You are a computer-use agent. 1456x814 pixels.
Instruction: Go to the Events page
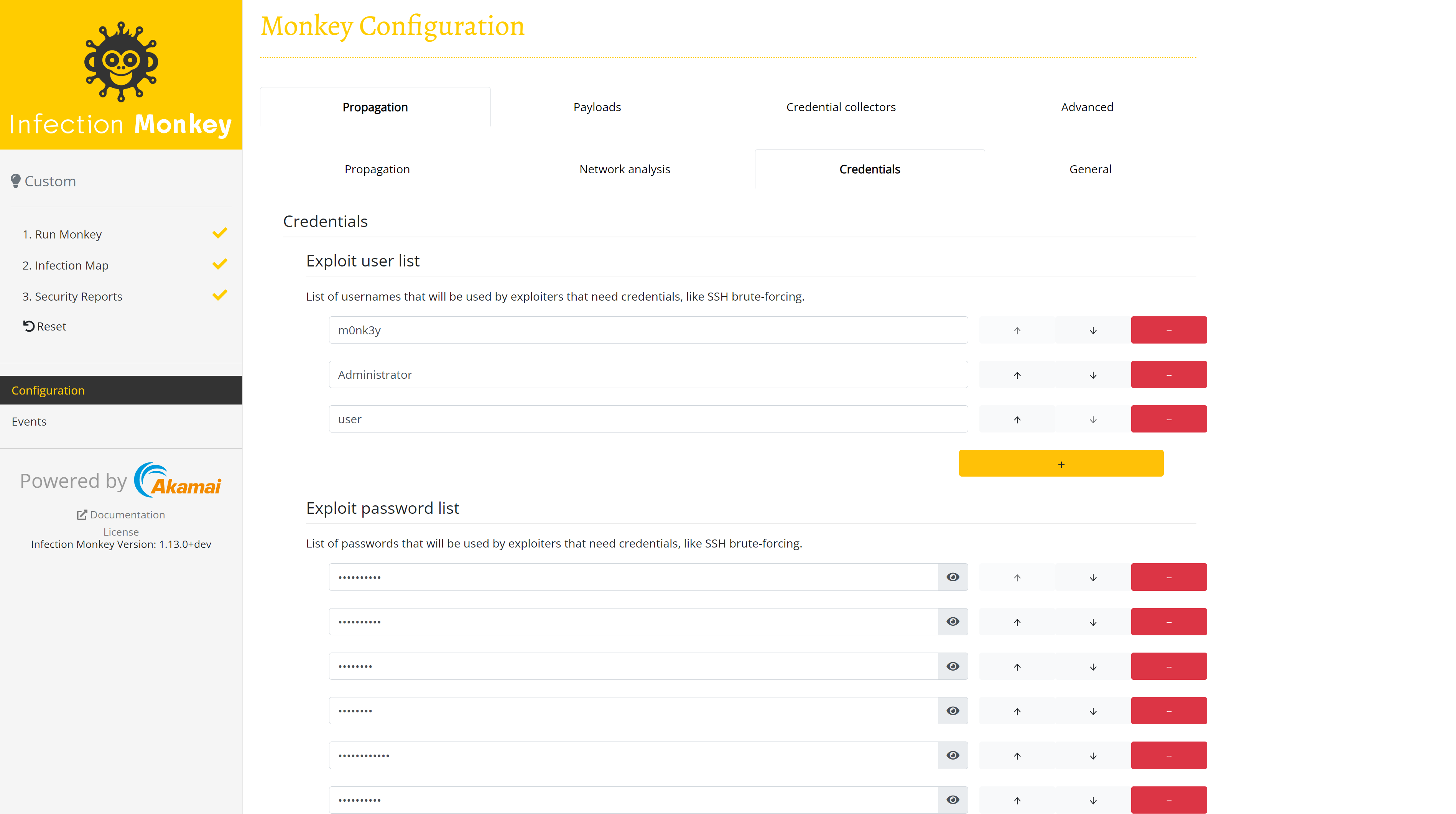pyautogui.click(x=29, y=421)
